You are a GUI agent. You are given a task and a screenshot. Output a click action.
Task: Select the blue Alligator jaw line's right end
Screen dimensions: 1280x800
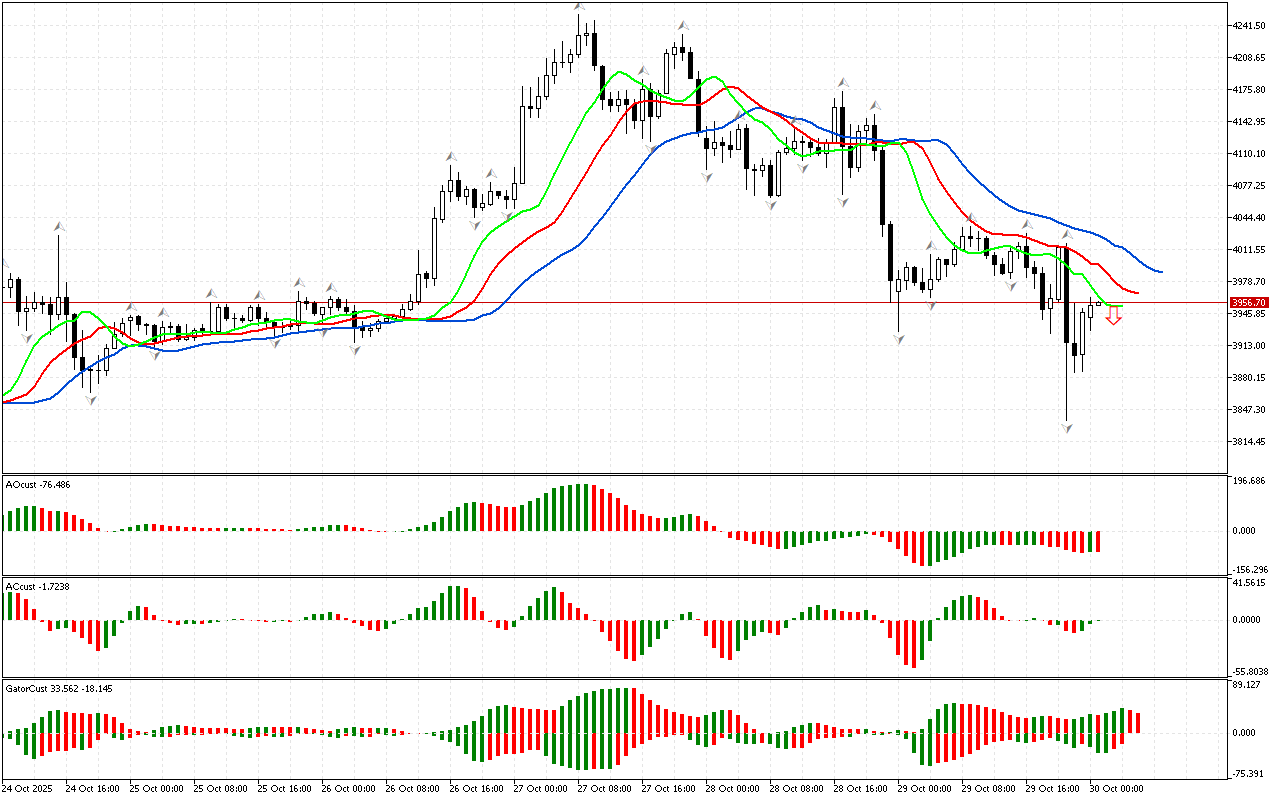coord(1160,271)
